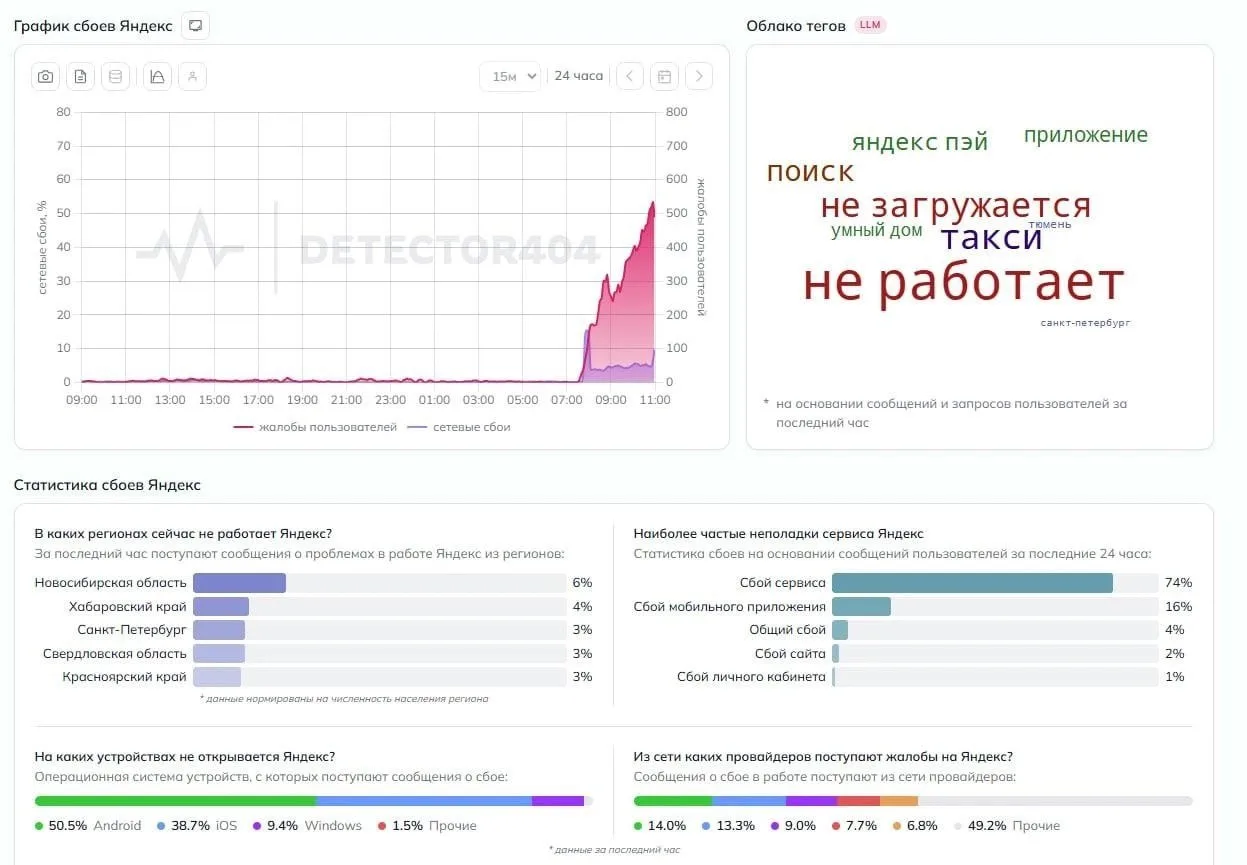Click the Сбой личного кабинета label
This screenshot has height=865, width=1247.
coord(752,677)
